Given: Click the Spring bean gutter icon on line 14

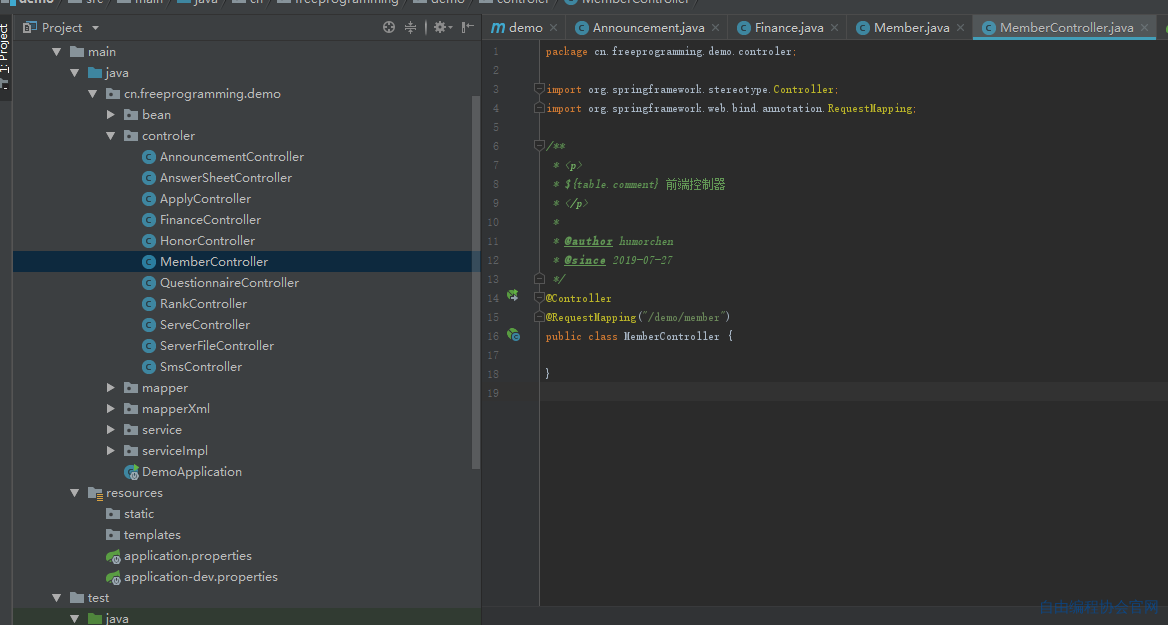Looking at the screenshot, I should pyautogui.click(x=512, y=296).
